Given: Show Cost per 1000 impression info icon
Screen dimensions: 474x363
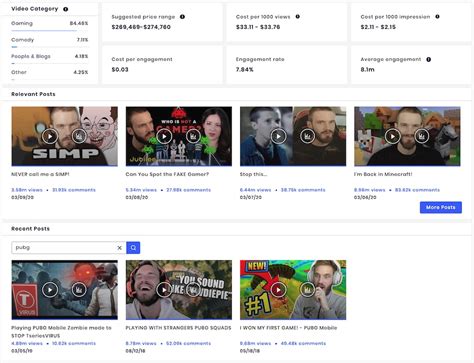Looking at the screenshot, I should pyautogui.click(x=437, y=16).
